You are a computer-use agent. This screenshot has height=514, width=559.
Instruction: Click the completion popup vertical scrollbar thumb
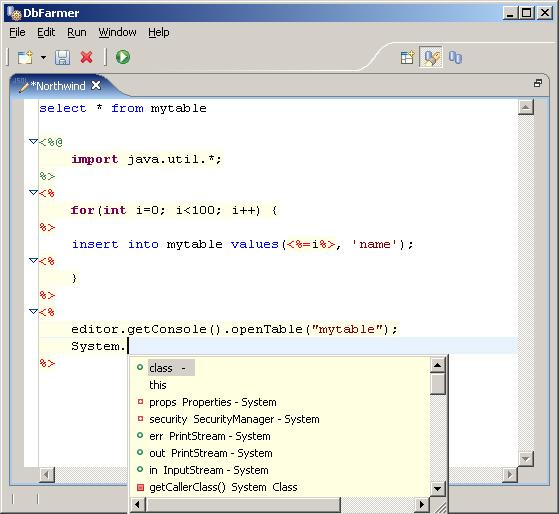tap(437, 384)
